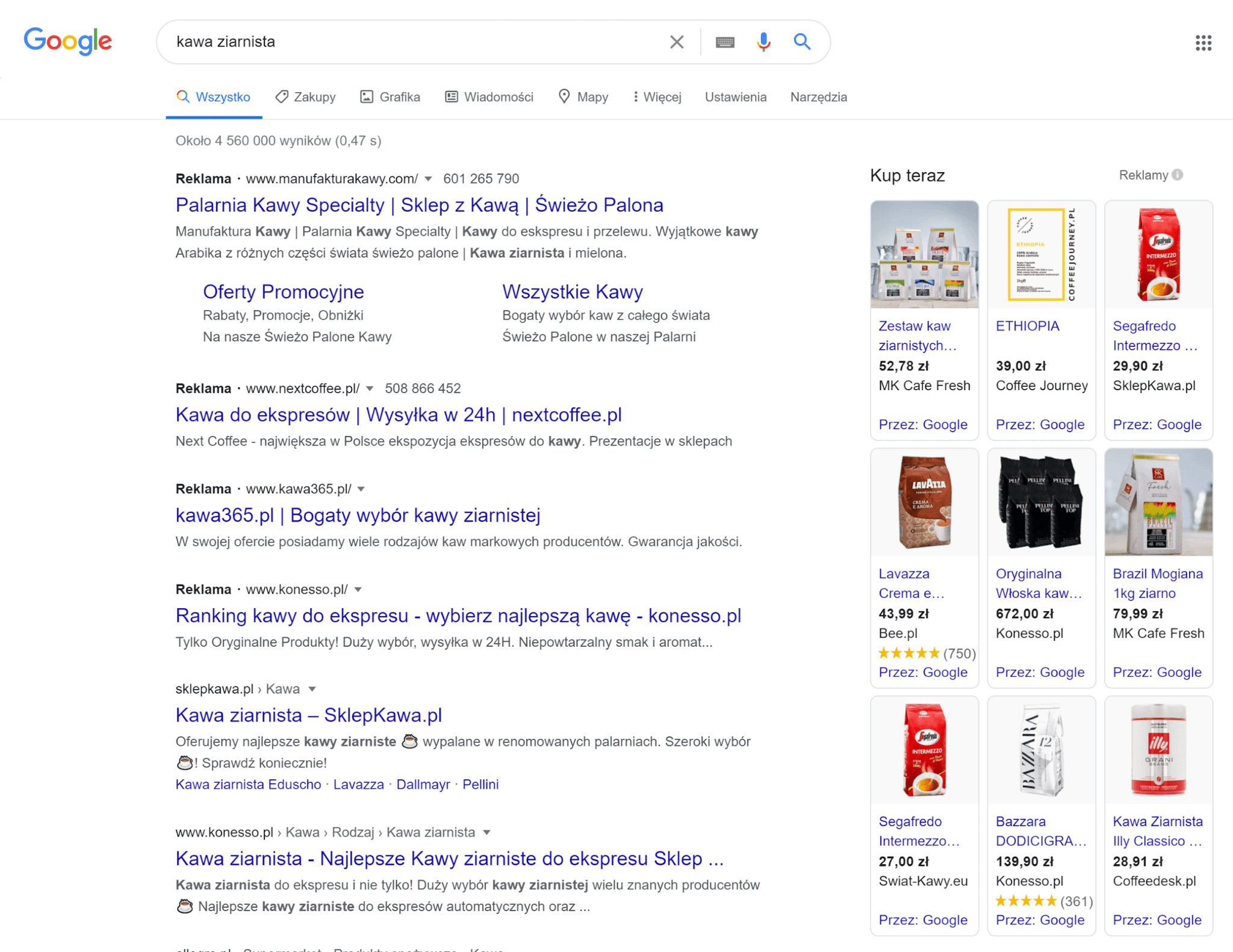Screen dimensions: 1233x952
Task: Open Oferty Promocyjne sitelink
Action: [283, 291]
